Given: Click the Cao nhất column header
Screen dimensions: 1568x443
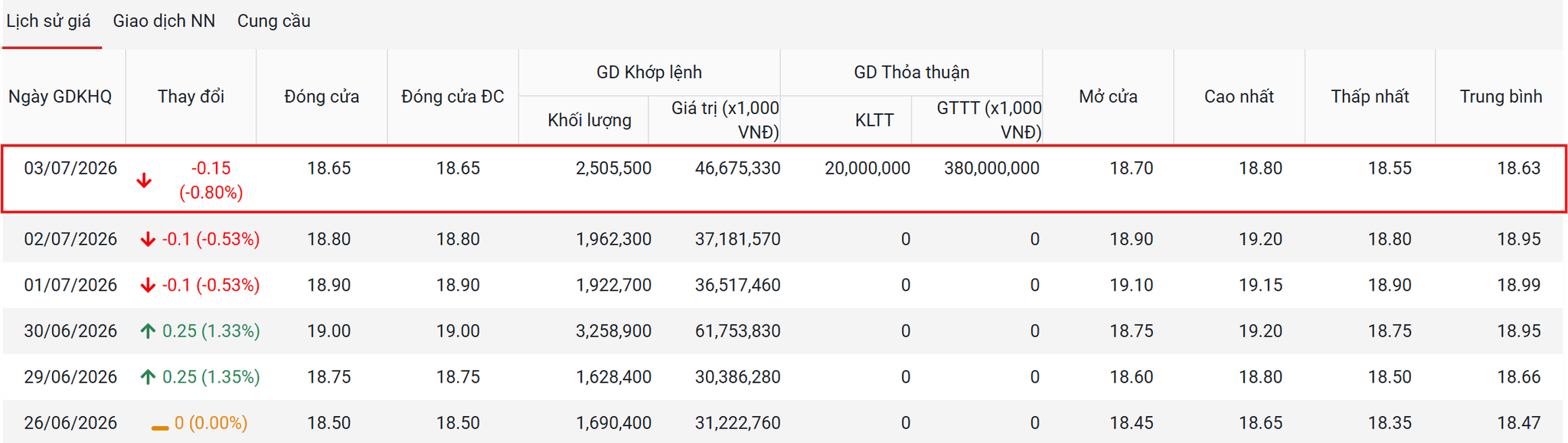Looking at the screenshot, I should [1239, 96].
